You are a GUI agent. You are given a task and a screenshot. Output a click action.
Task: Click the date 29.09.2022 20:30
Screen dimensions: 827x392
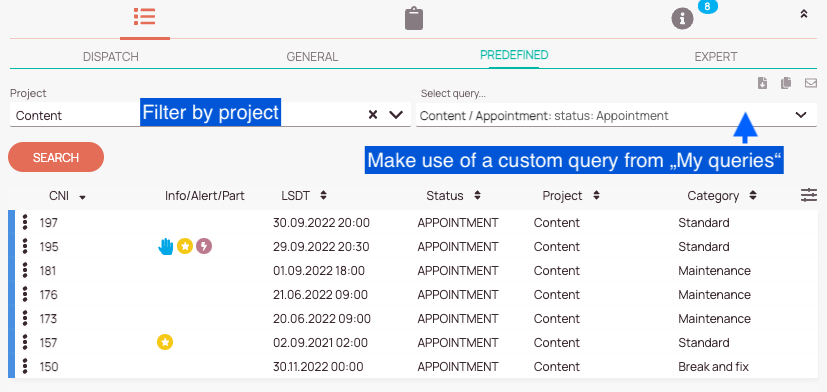coord(321,247)
